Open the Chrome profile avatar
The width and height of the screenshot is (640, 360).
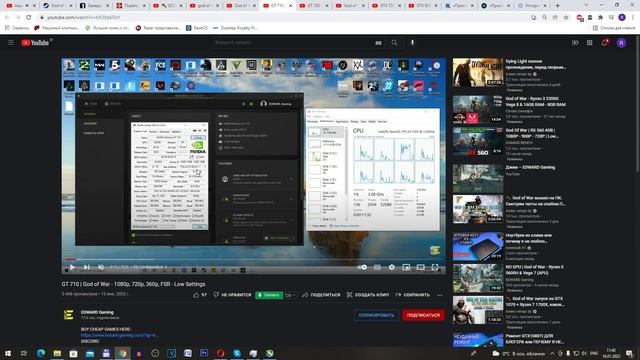[622, 18]
